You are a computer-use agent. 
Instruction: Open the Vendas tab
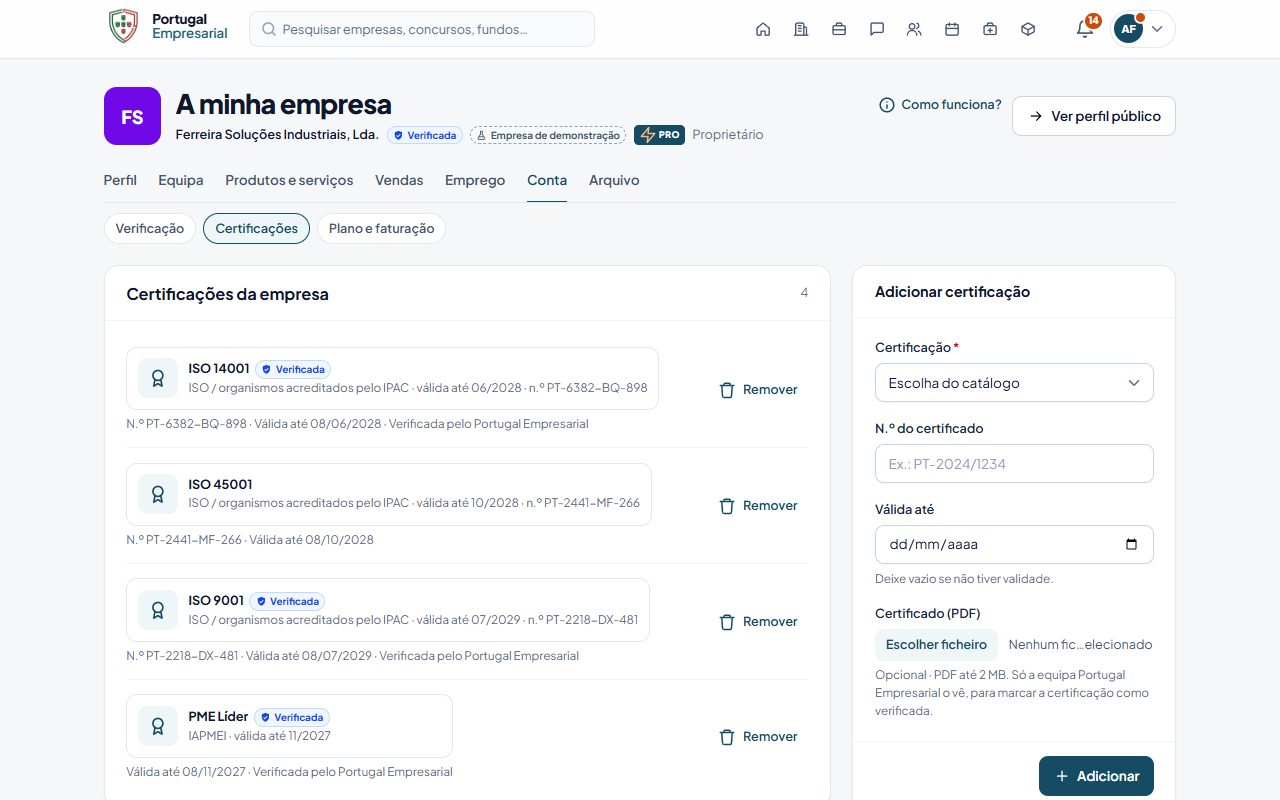point(399,180)
